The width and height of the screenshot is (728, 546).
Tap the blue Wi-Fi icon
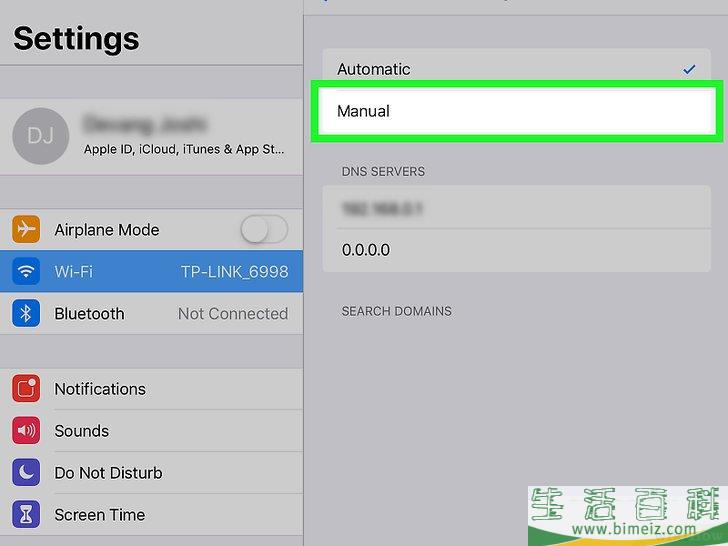tap(26, 271)
